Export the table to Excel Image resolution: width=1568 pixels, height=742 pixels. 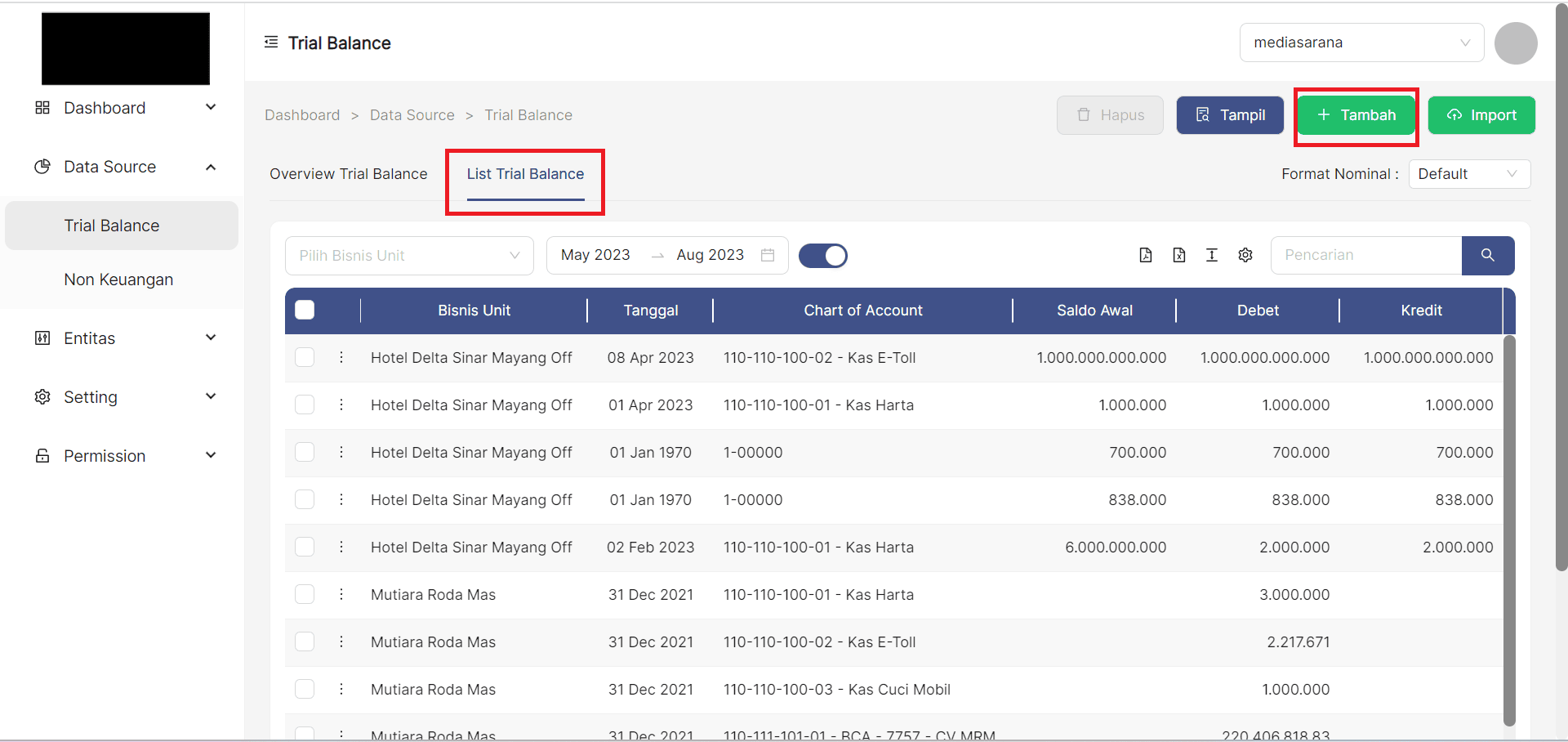coord(1178,255)
